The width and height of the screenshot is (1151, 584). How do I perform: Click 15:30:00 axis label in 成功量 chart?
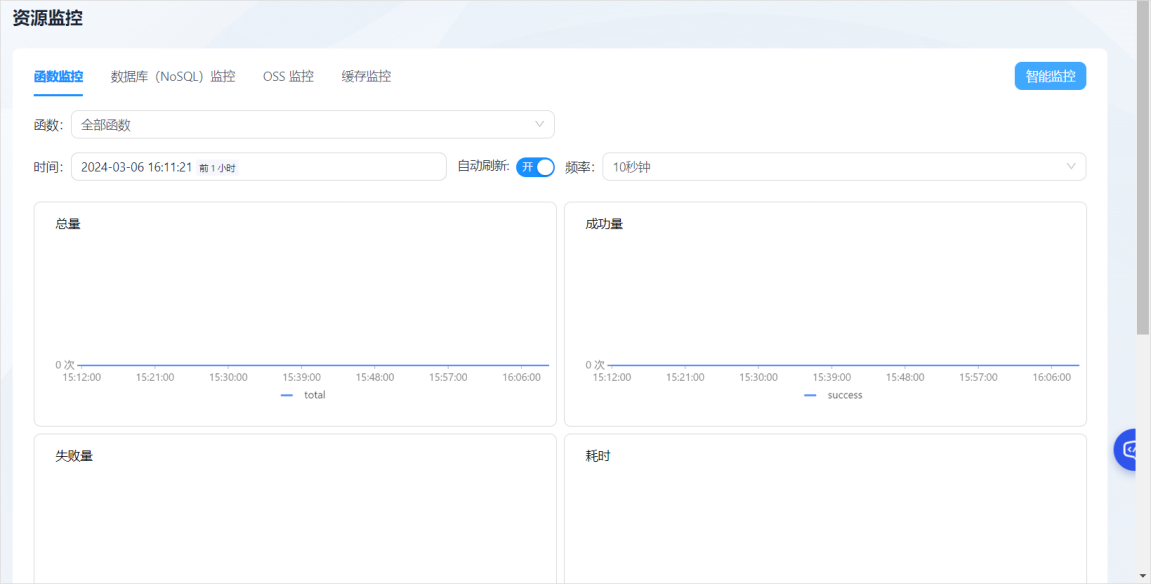(x=758, y=377)
